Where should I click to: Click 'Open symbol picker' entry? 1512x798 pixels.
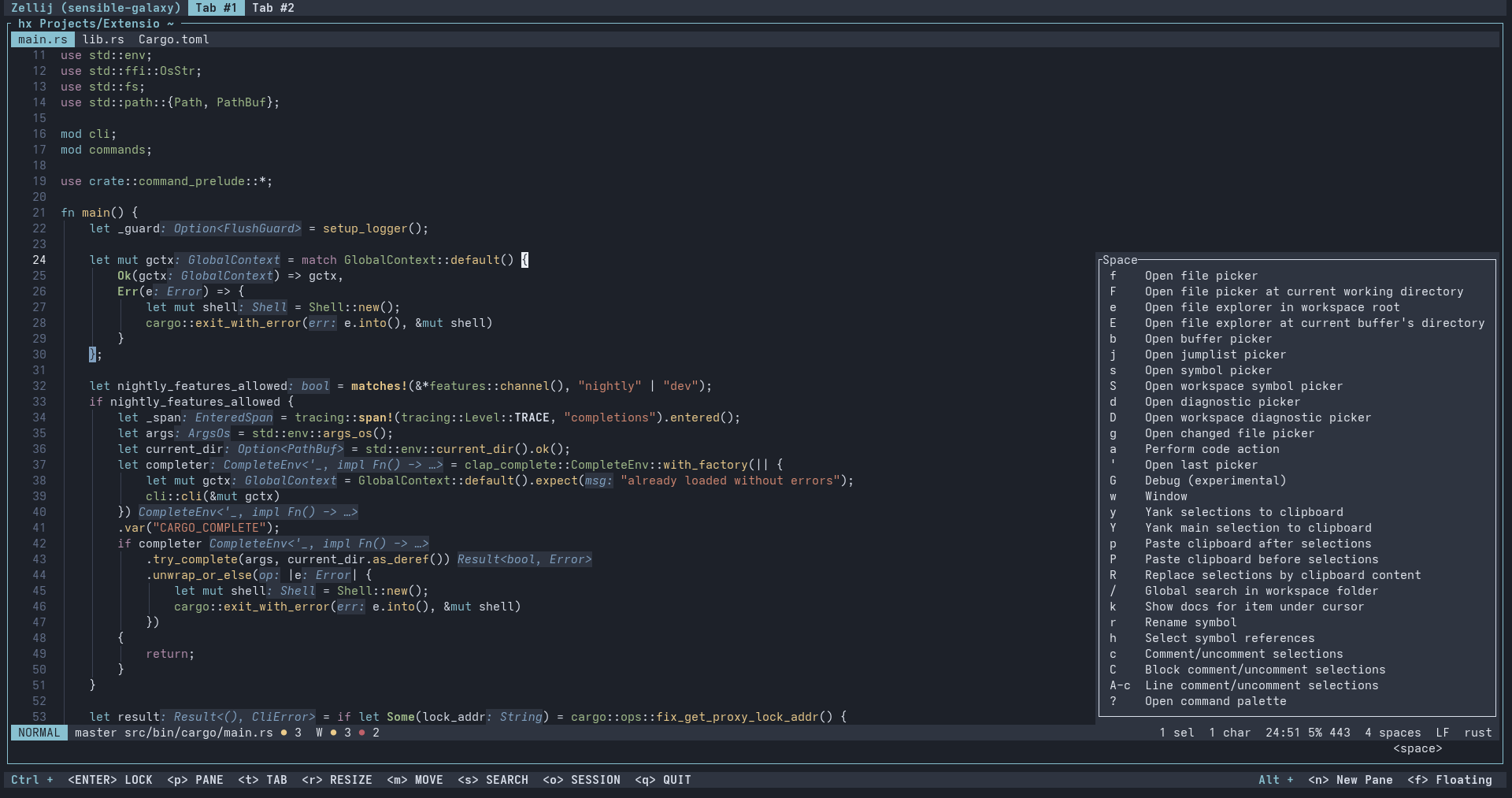pos(1297,370)
